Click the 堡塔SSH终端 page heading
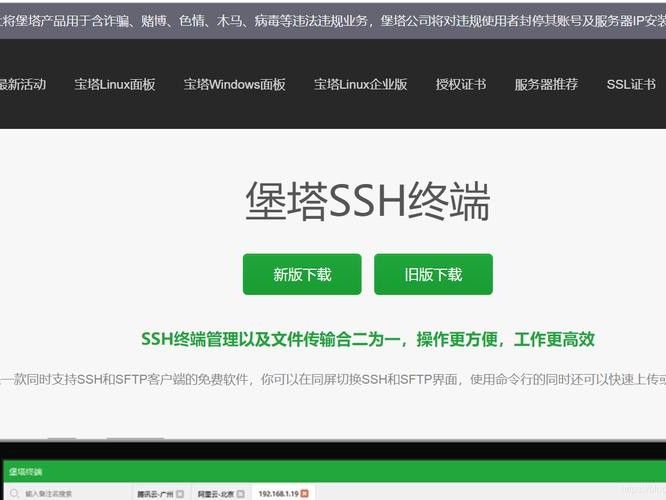This screenshot has width=666, height=500. 368,201
